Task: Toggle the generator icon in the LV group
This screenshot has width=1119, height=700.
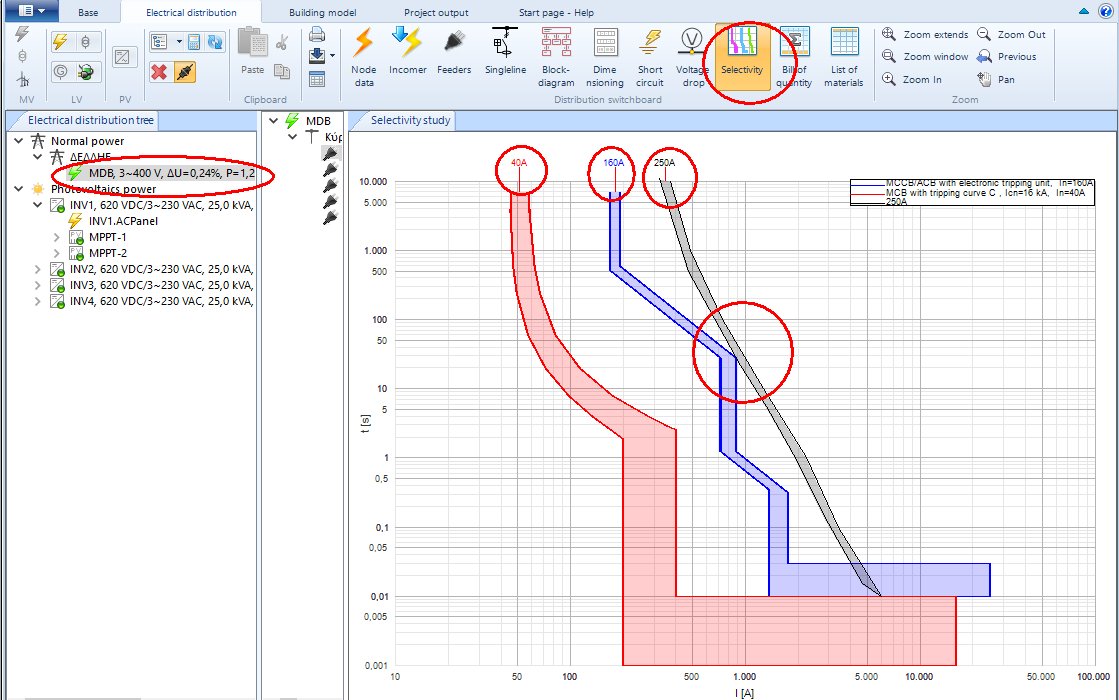Action: (60, 71)
